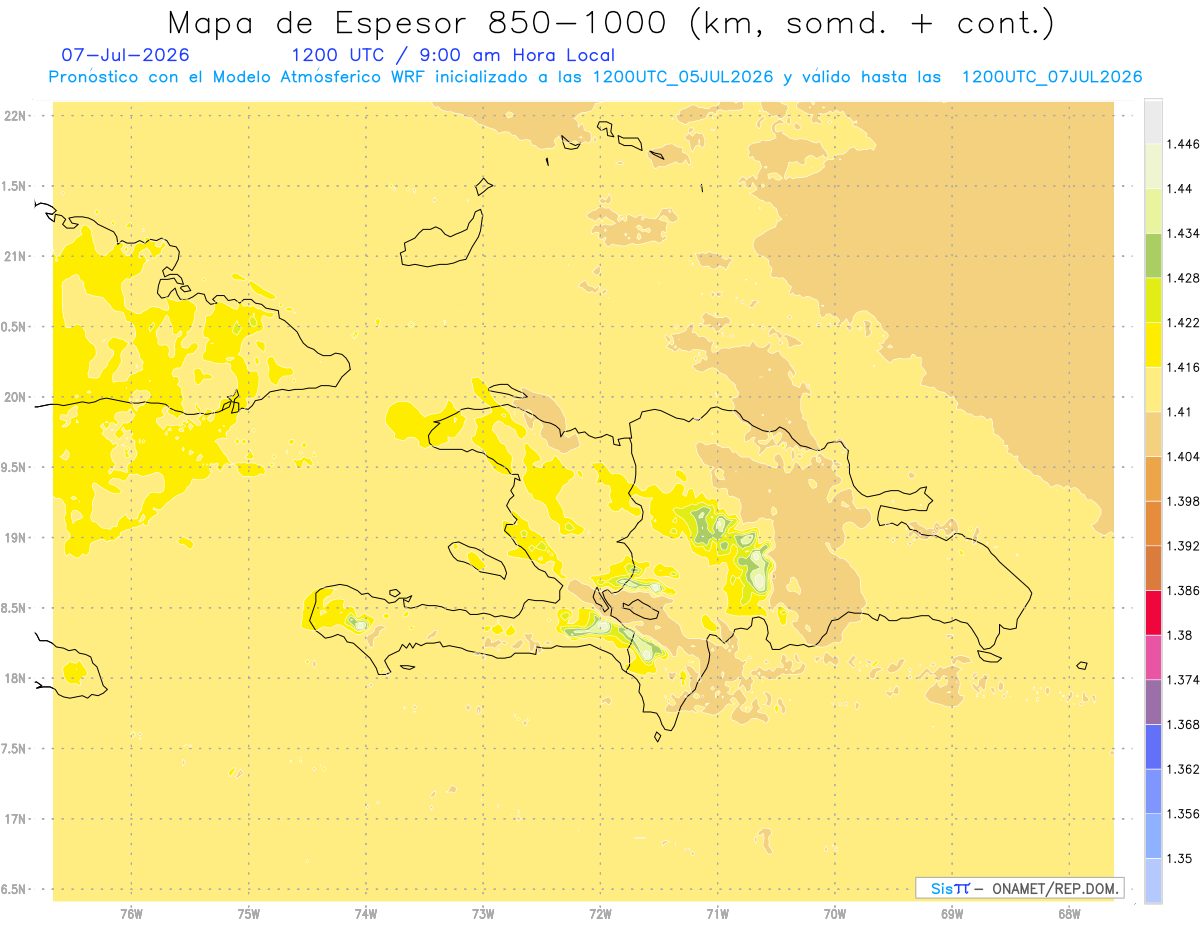Click the 'Sist - ONAMET/REP.DOM.' credit box
The width and height of the screenshot is (1200, 927).
[x=1020, y=888]
